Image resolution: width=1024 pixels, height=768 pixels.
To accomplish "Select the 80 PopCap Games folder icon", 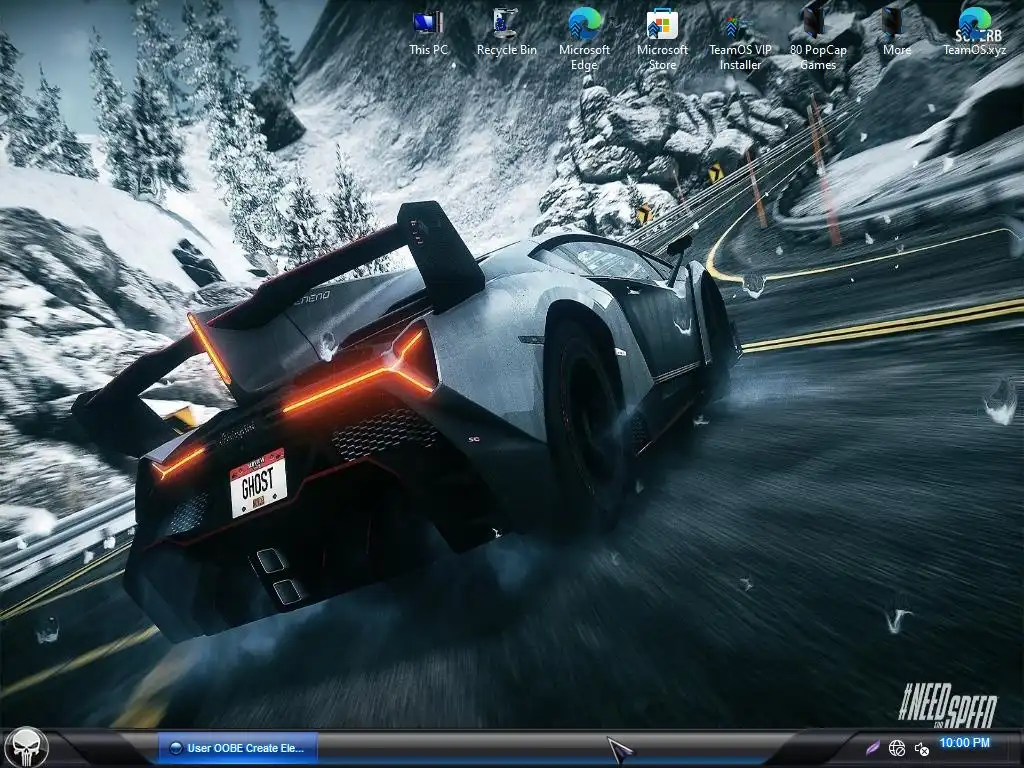I will click(818, 39).
